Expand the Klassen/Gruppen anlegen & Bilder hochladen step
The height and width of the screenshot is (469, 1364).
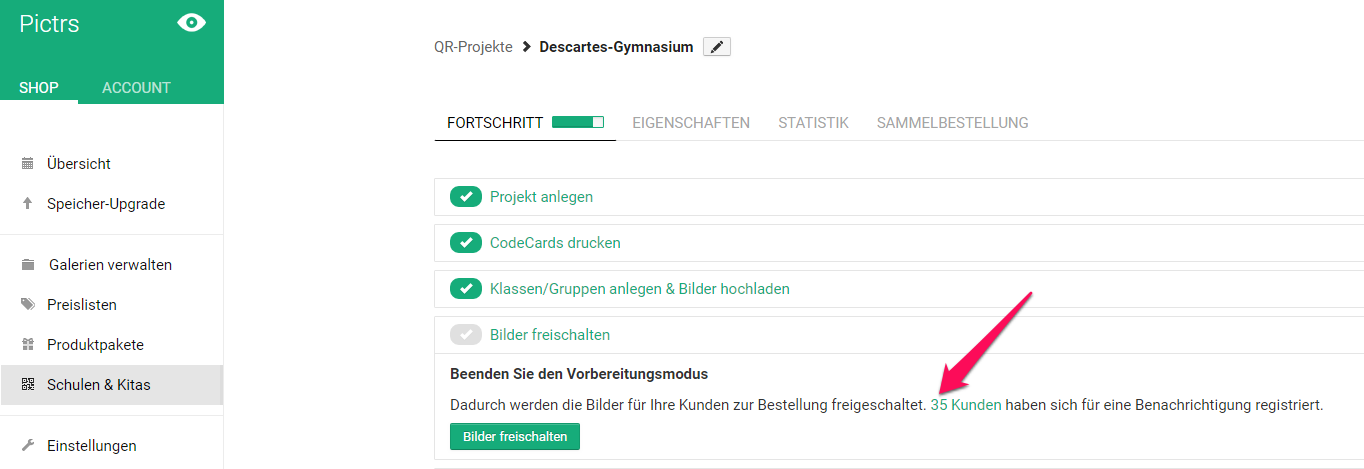[639, 289]
